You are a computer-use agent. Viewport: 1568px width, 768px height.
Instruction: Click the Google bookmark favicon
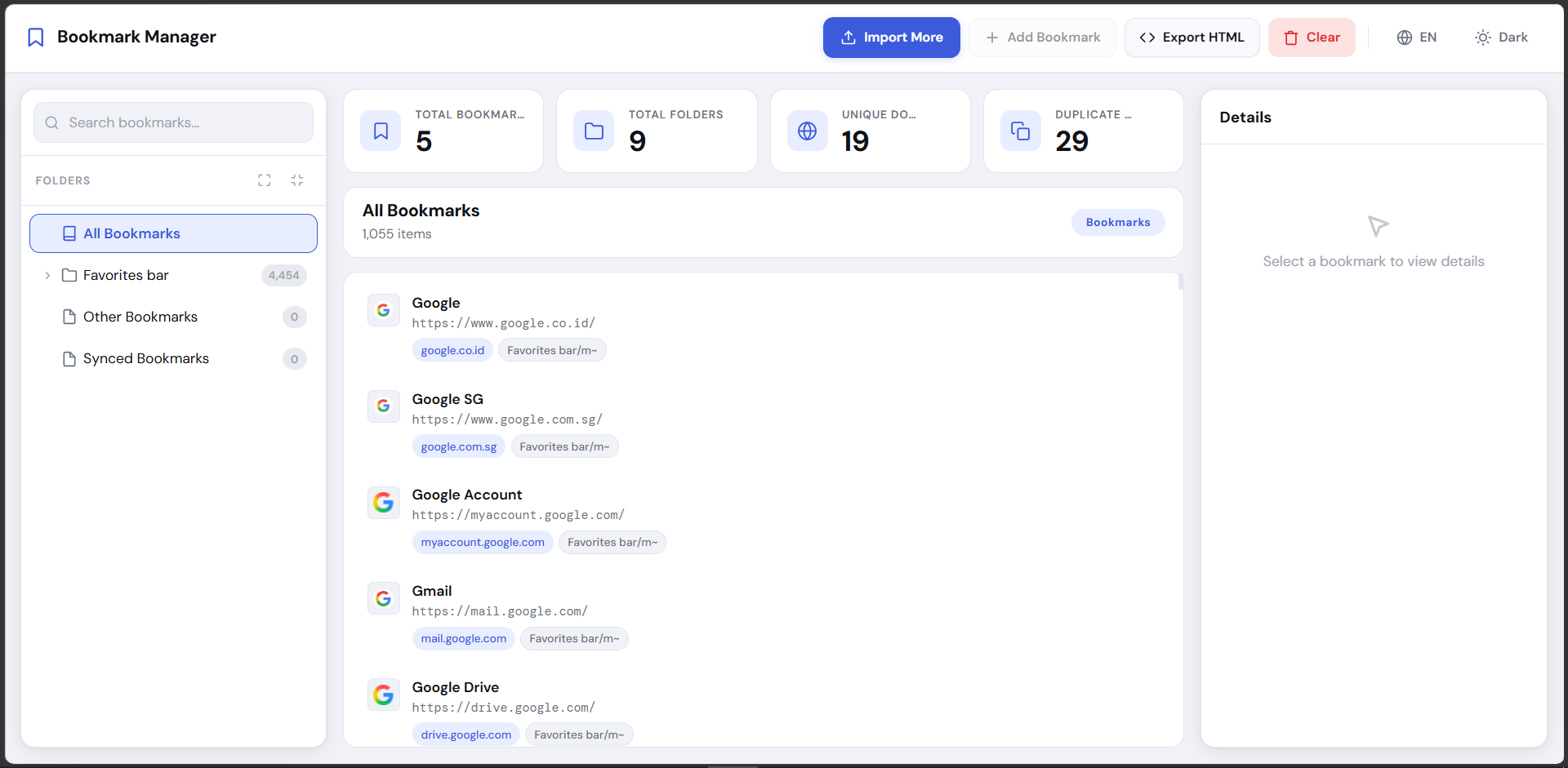pos(384,311)
